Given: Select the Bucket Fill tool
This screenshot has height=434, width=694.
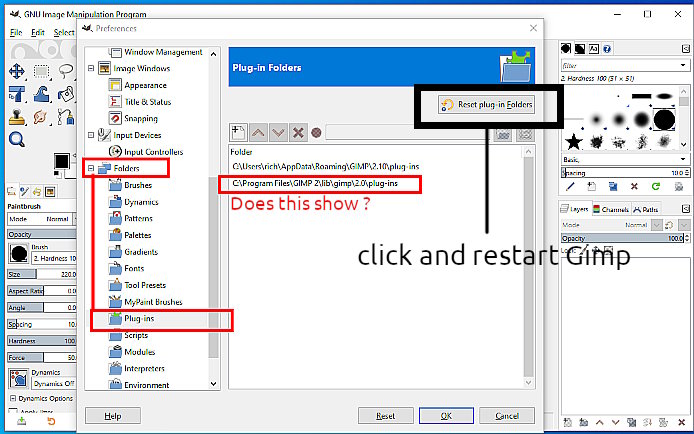Looking at the screenshot, I should (66, 94).
